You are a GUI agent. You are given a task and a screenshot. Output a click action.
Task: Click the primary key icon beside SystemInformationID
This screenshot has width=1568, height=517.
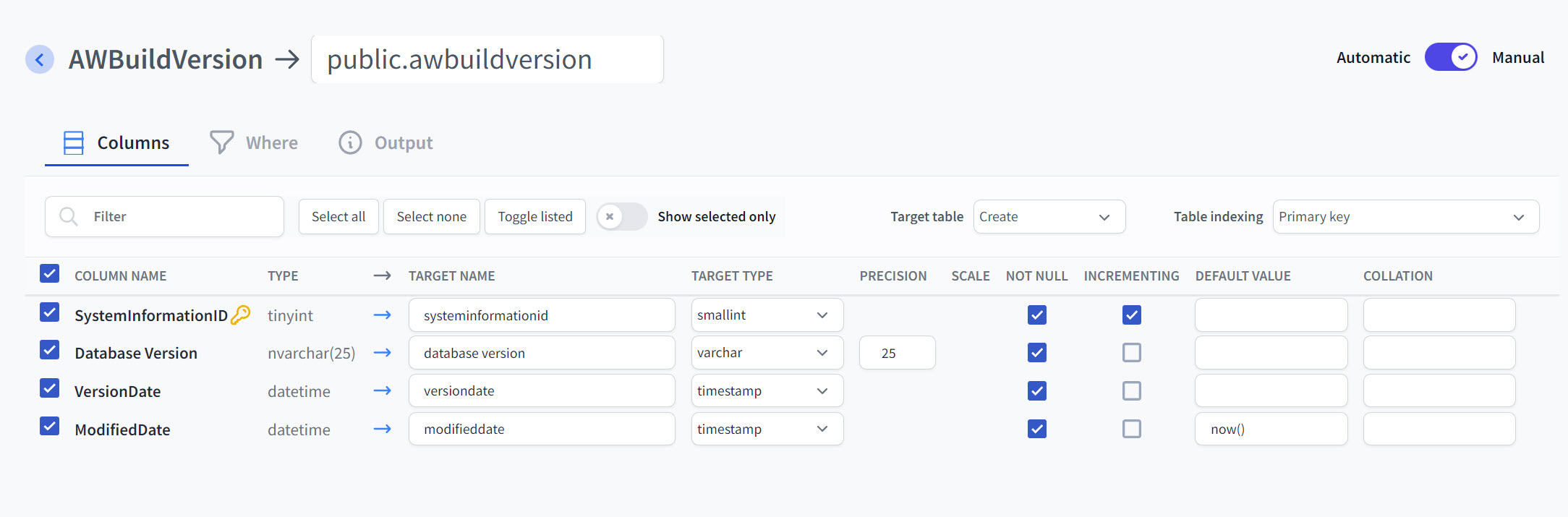coord(240,315)
